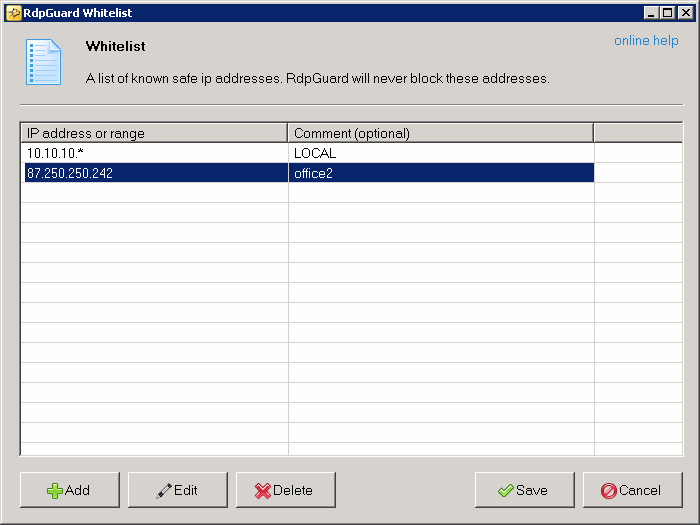Click the office2 comment cell
Image resolution: width=700 pixels, height=525 pixels.
point(441,173)
